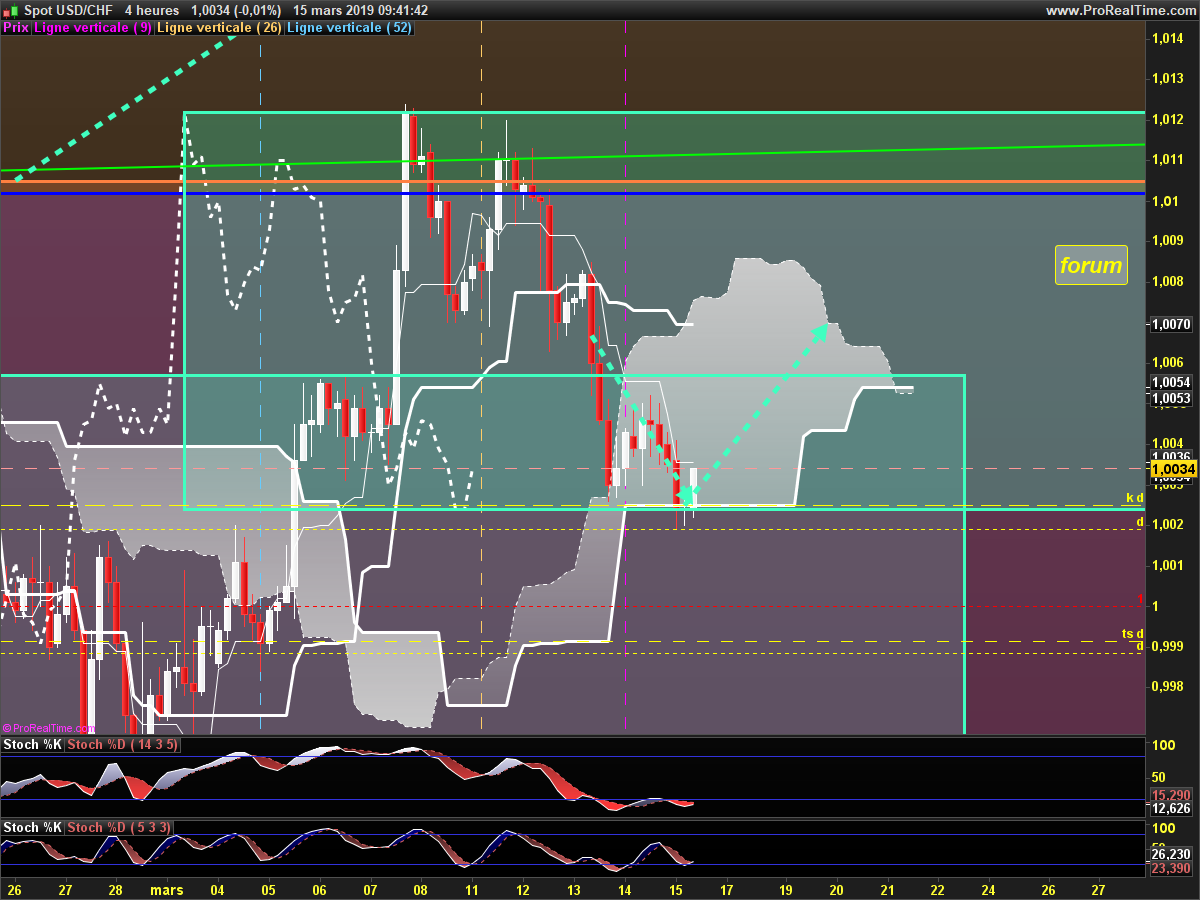This screenshot has height=900, width=1200.
Task: Select the Ligne verticale (9) label
Action: coord(93,28)
